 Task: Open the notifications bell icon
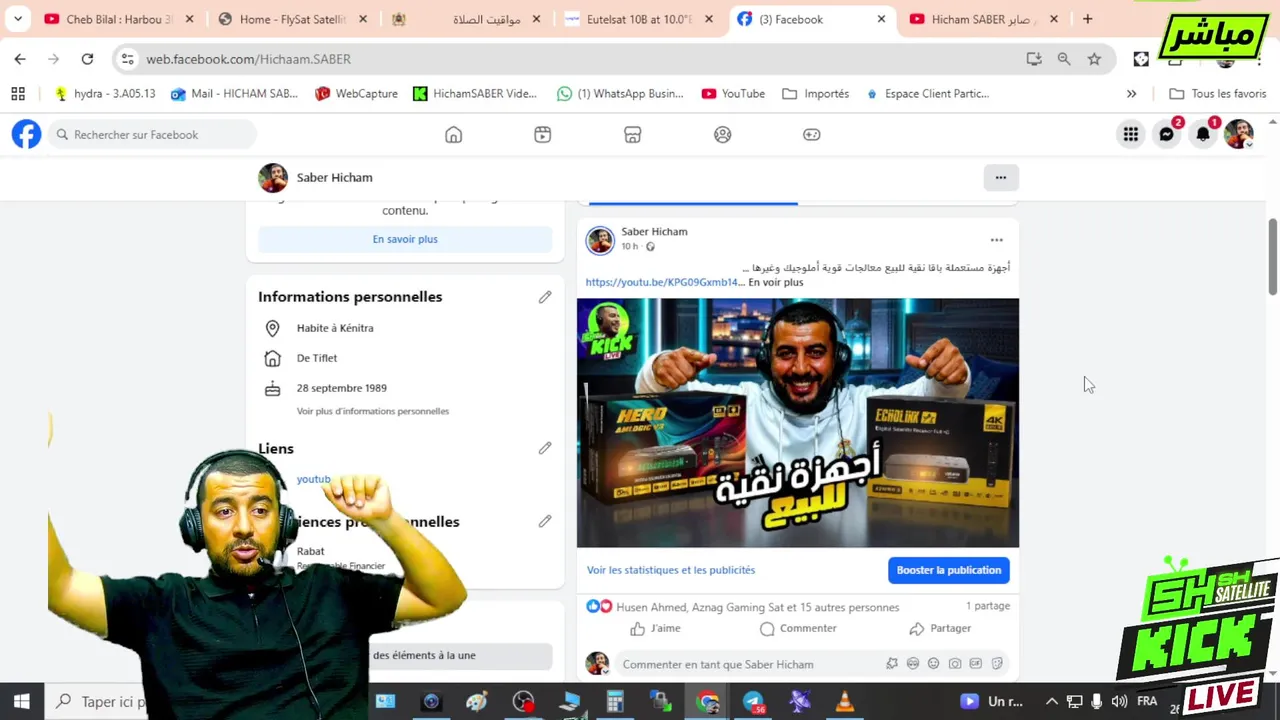pos(1203,134)
